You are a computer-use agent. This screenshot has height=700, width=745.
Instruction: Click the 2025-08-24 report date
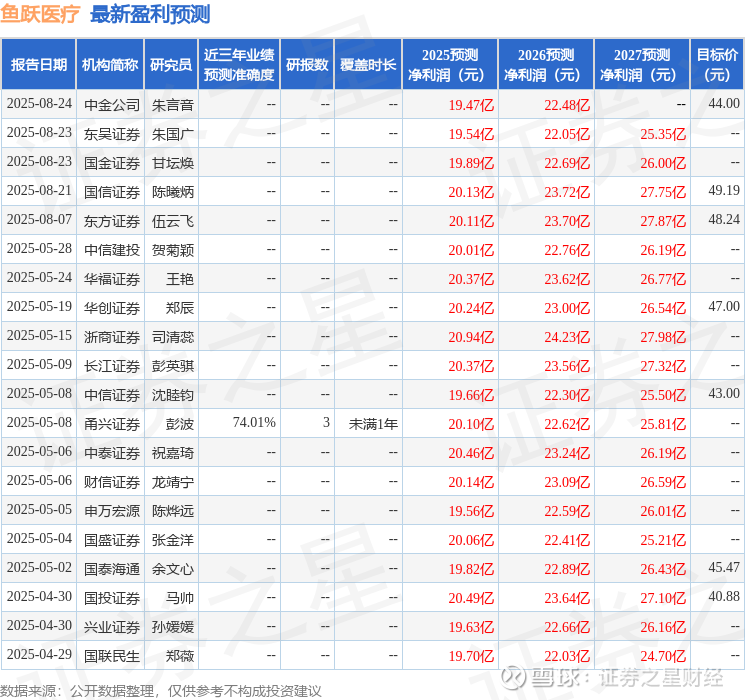pos(39,104)
